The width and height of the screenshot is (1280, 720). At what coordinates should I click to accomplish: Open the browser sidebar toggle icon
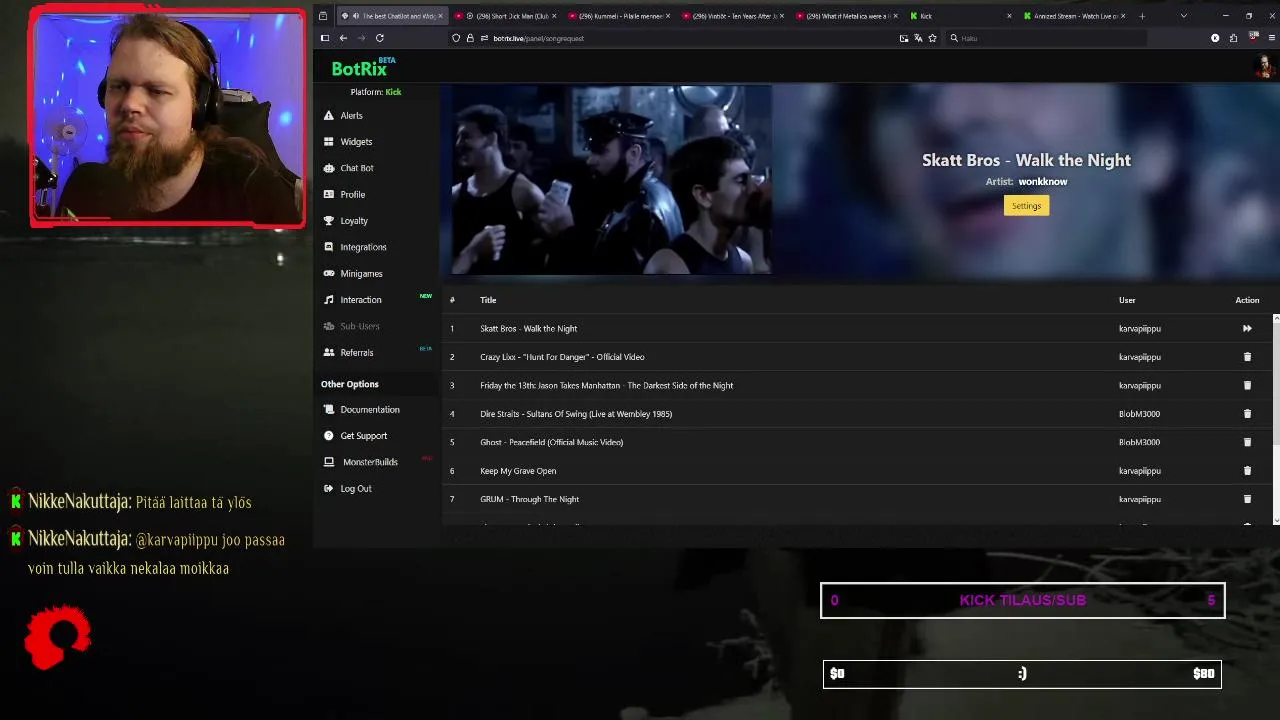pyautogui.click(x=324, y=38)
